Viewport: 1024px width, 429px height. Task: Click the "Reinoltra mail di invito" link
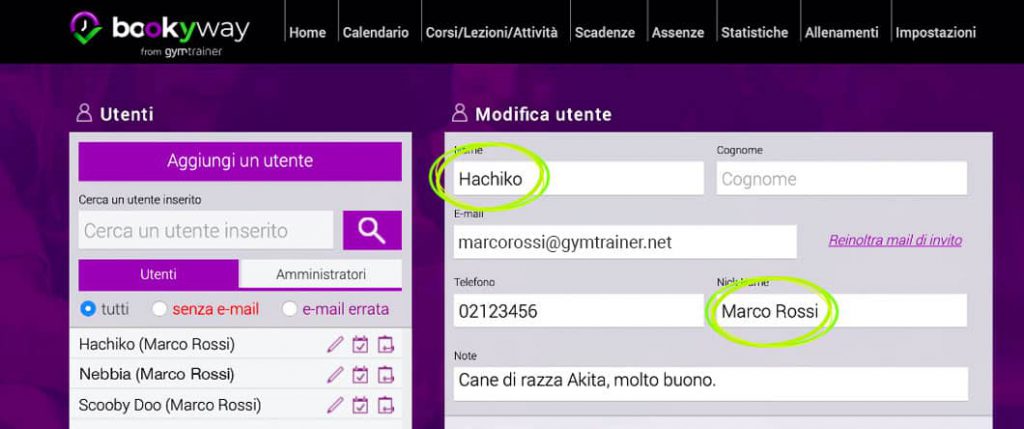(x=895, y=241)
